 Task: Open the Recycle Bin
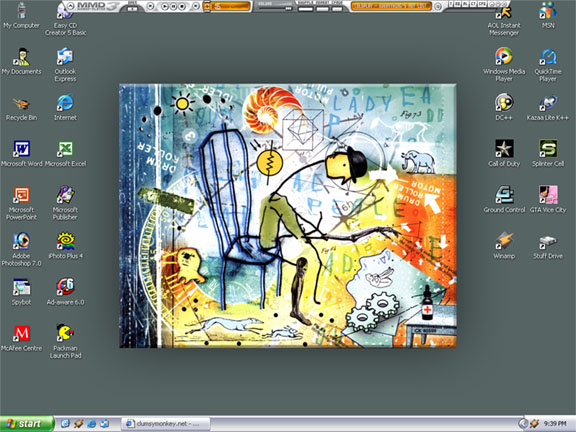(21, 108)
